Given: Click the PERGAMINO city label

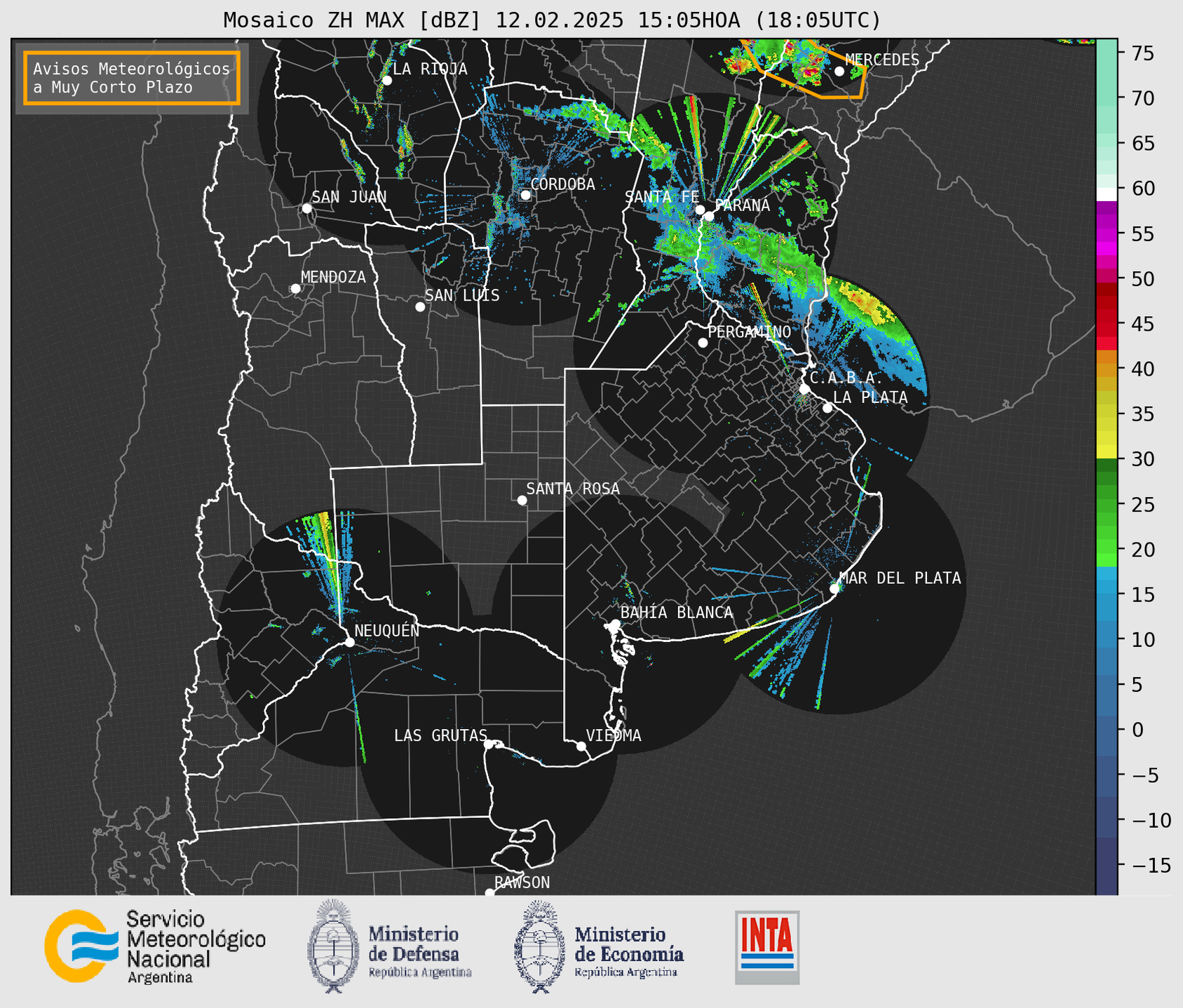Looking at the screenshot, I should [x=749, y=332].
